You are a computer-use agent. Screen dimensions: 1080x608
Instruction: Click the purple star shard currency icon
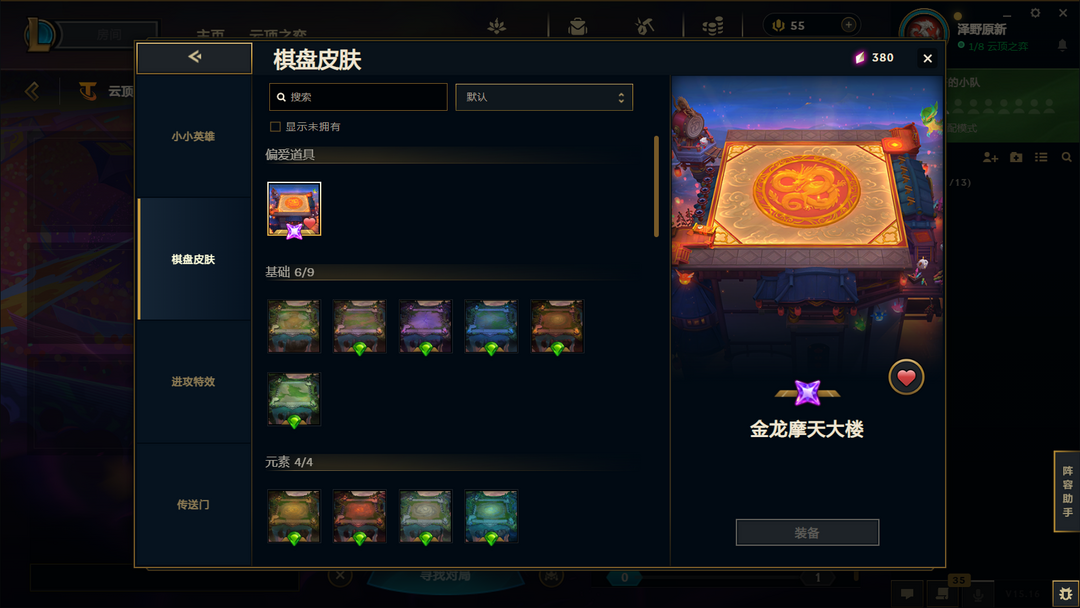click(x=860, y=58)
